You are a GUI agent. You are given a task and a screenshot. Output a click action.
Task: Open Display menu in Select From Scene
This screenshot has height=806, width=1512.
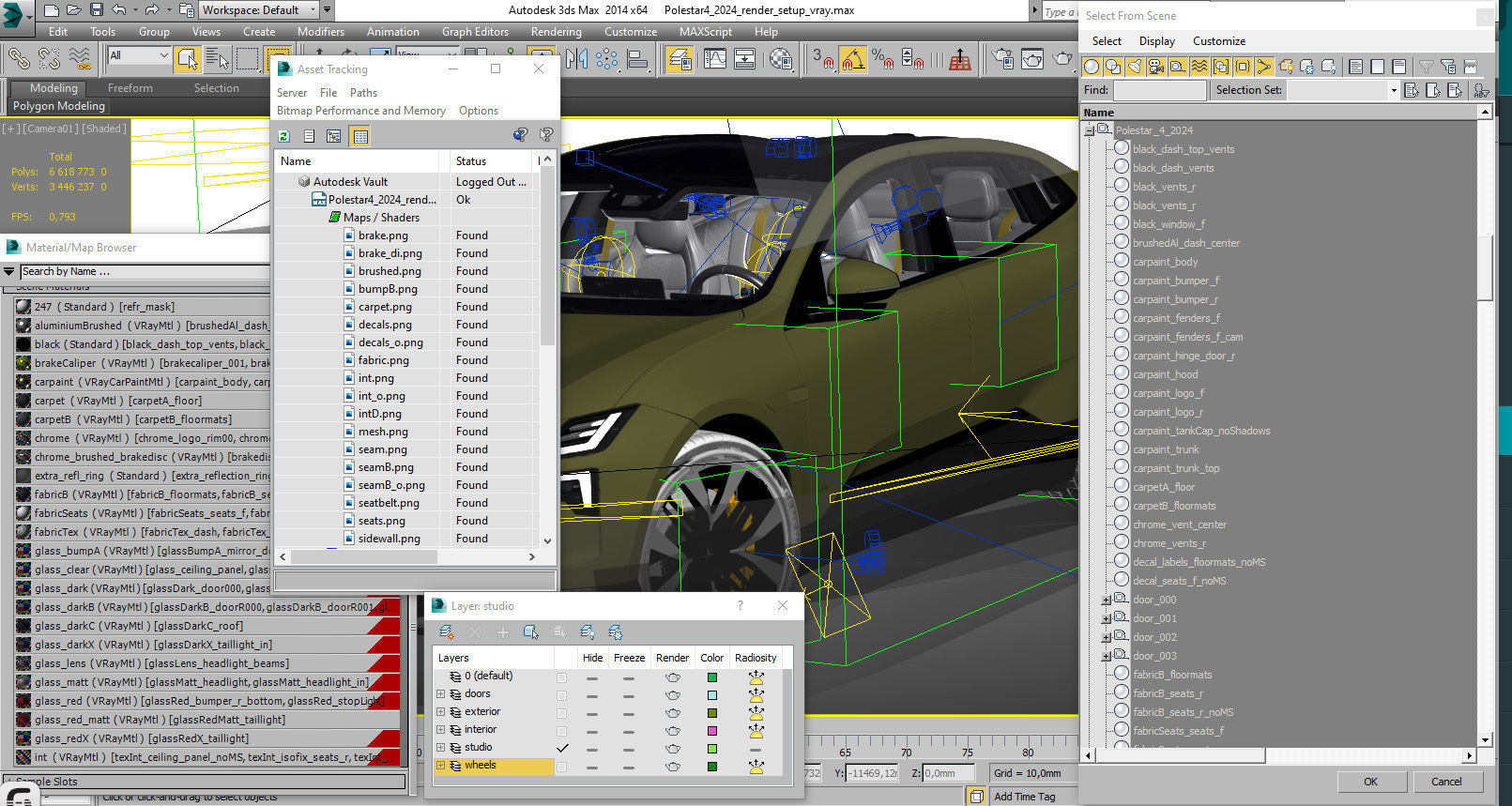(1156, 41)
